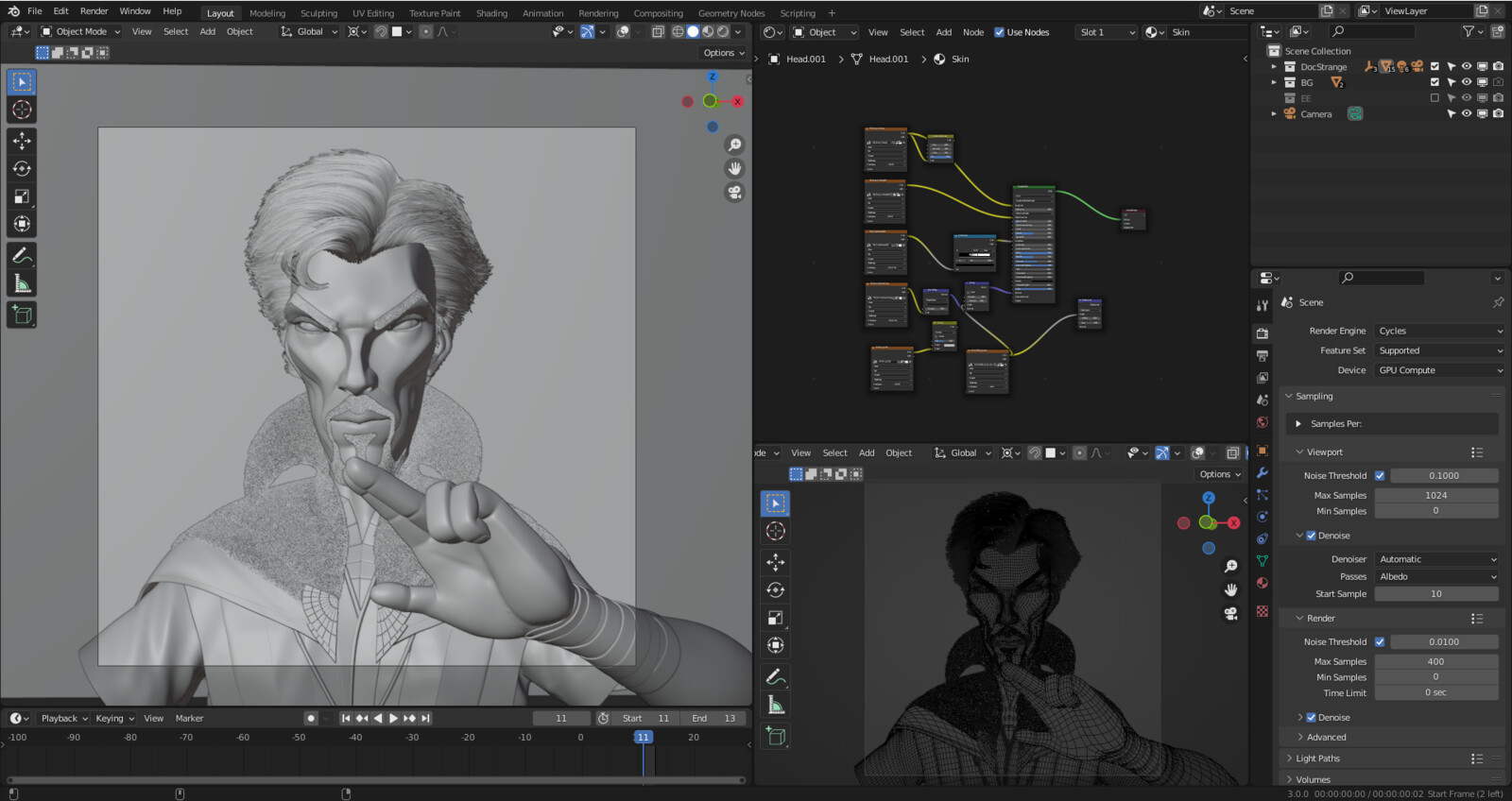The width and height of the screenshot is (1512, 801).
Task: Click the 3D Cursor tool
Action: (x=22, y=110)
